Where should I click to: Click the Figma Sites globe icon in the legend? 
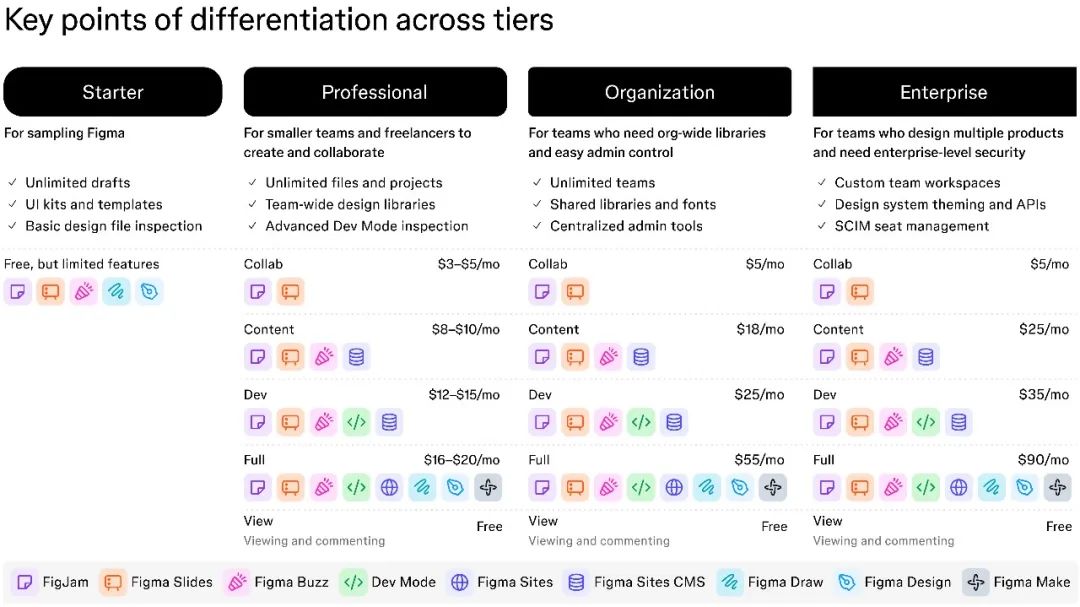(459, 582)
